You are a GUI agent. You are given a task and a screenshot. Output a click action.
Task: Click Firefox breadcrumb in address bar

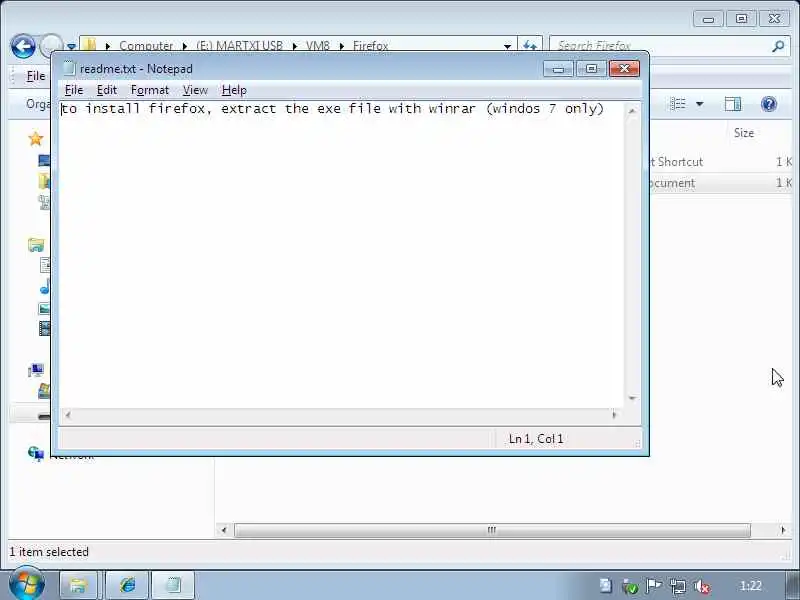tap(370, 46)
